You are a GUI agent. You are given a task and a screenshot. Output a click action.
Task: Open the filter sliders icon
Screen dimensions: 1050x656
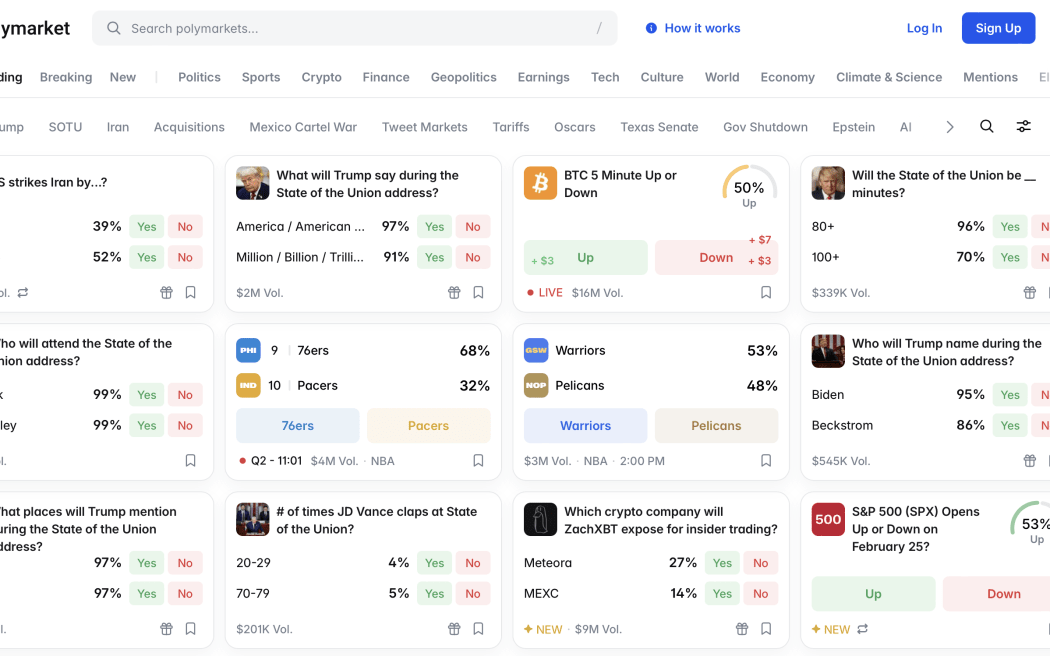pos(1023,127)
